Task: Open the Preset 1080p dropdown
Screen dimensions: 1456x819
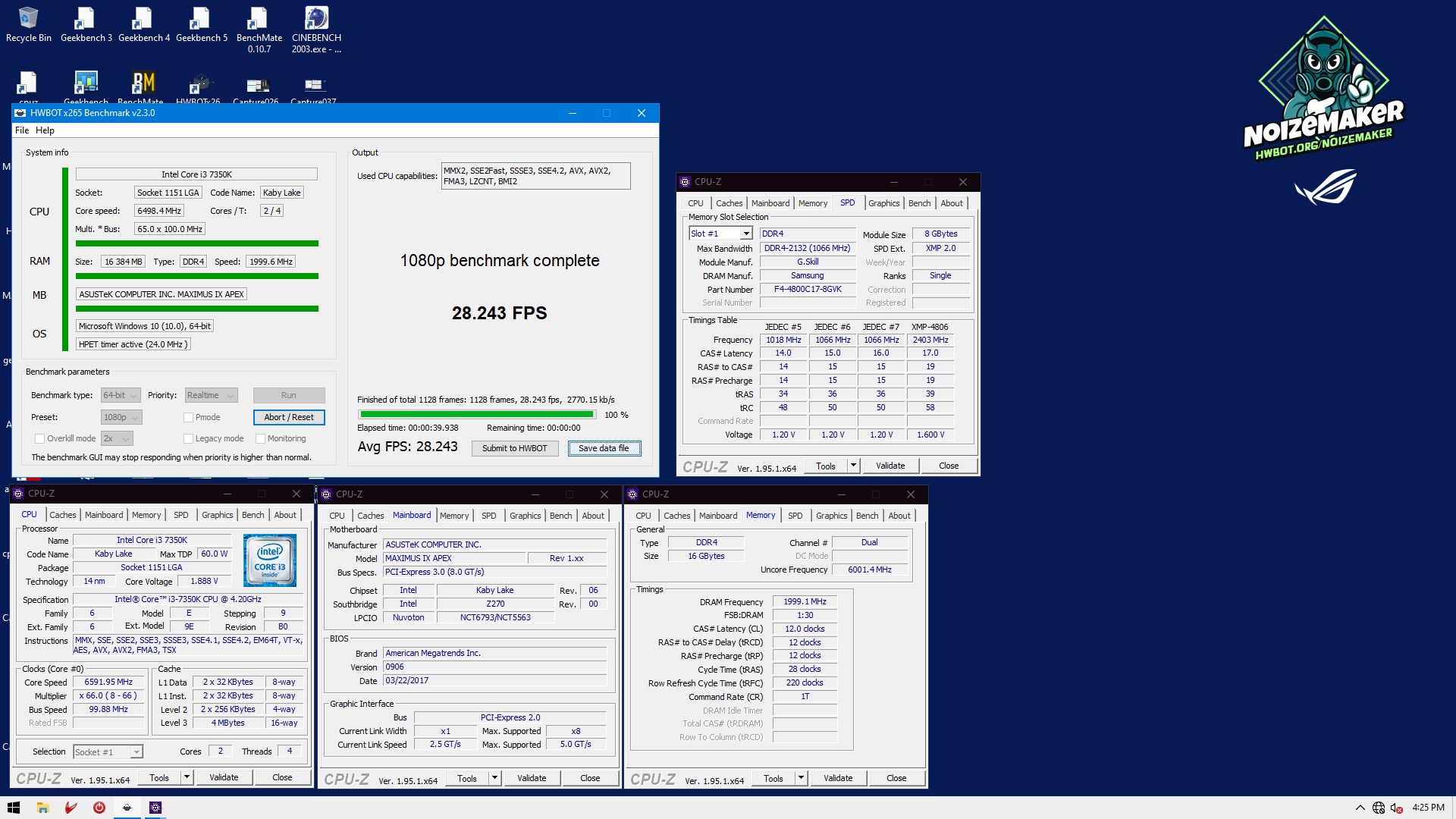Action: pos(121,417)
